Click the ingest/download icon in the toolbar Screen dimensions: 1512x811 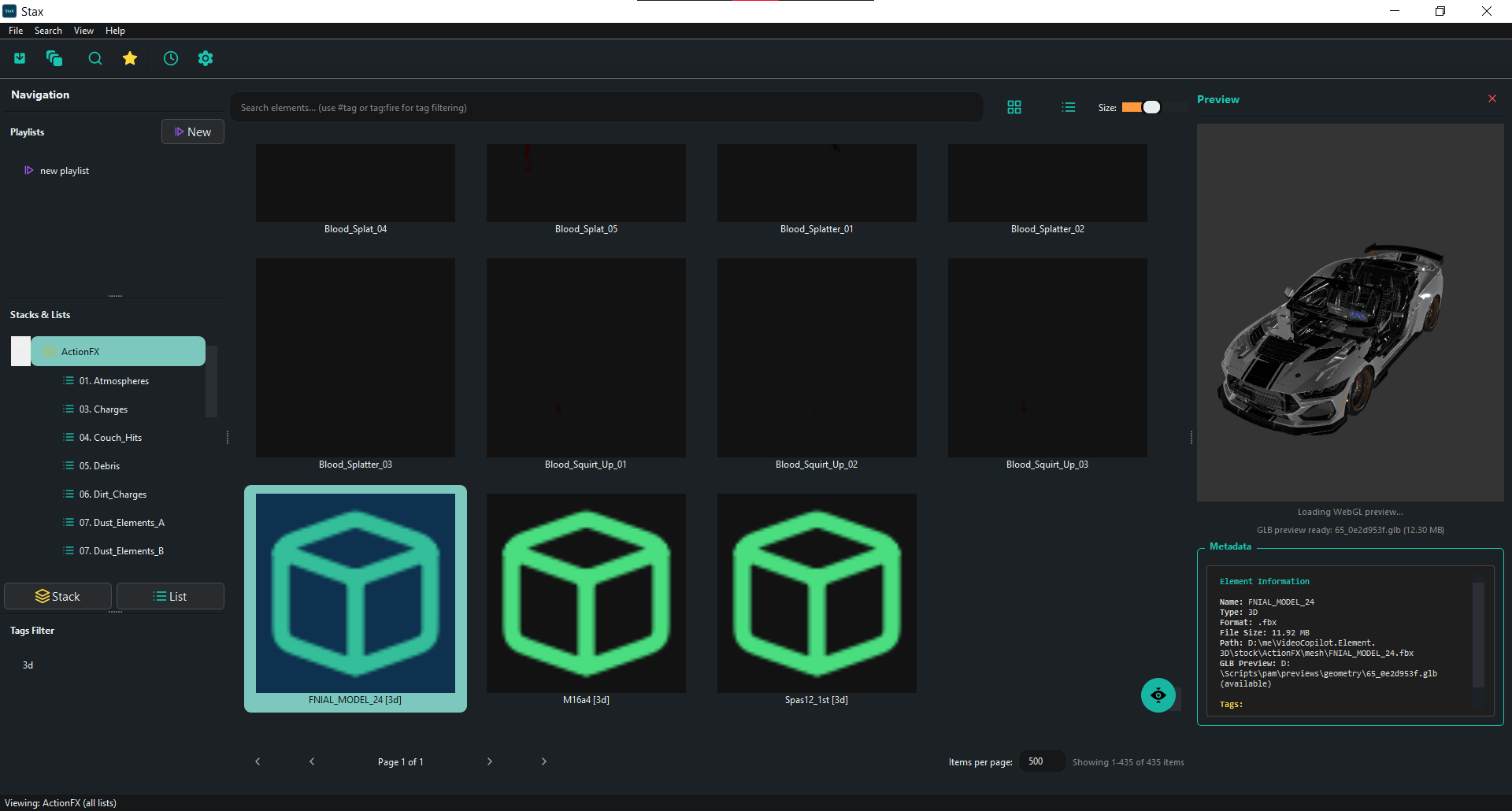click(20, 58)
